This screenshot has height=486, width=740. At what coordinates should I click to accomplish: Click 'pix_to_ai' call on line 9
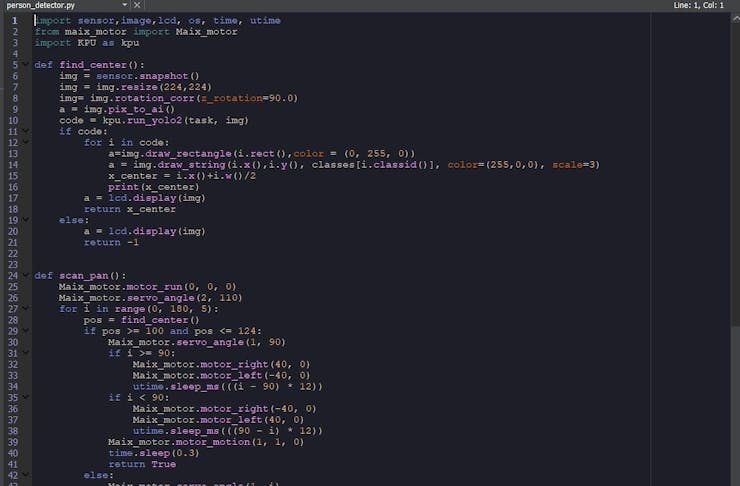click(136, 109)
